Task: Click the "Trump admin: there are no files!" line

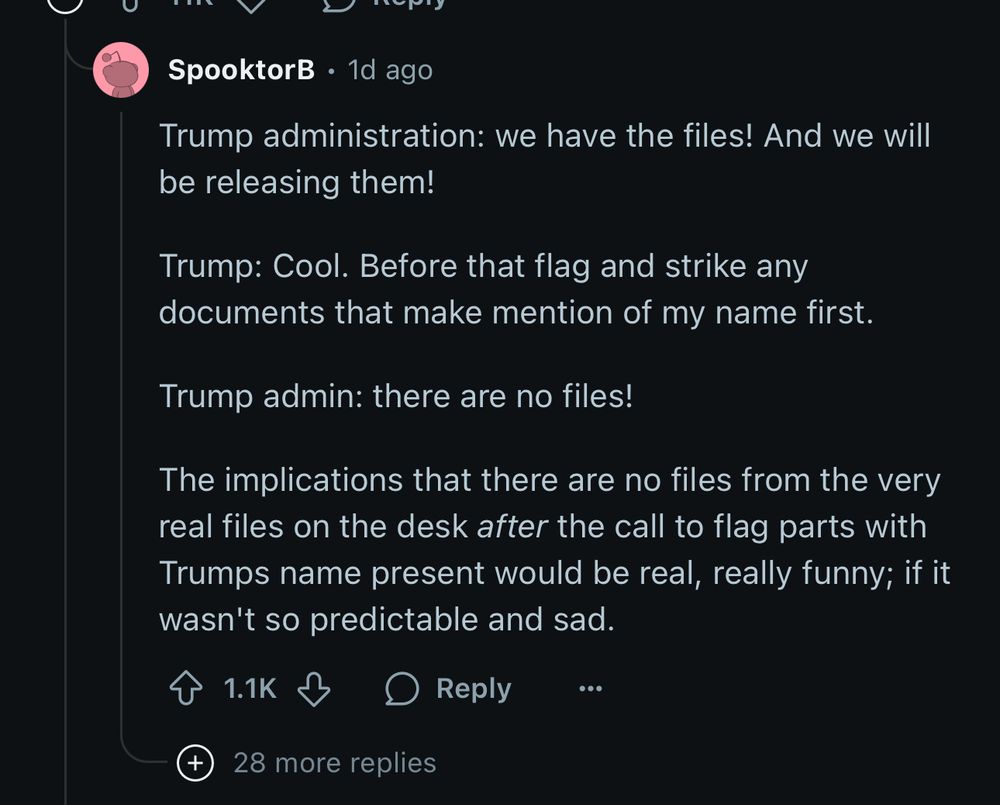Action: point(396,396)
